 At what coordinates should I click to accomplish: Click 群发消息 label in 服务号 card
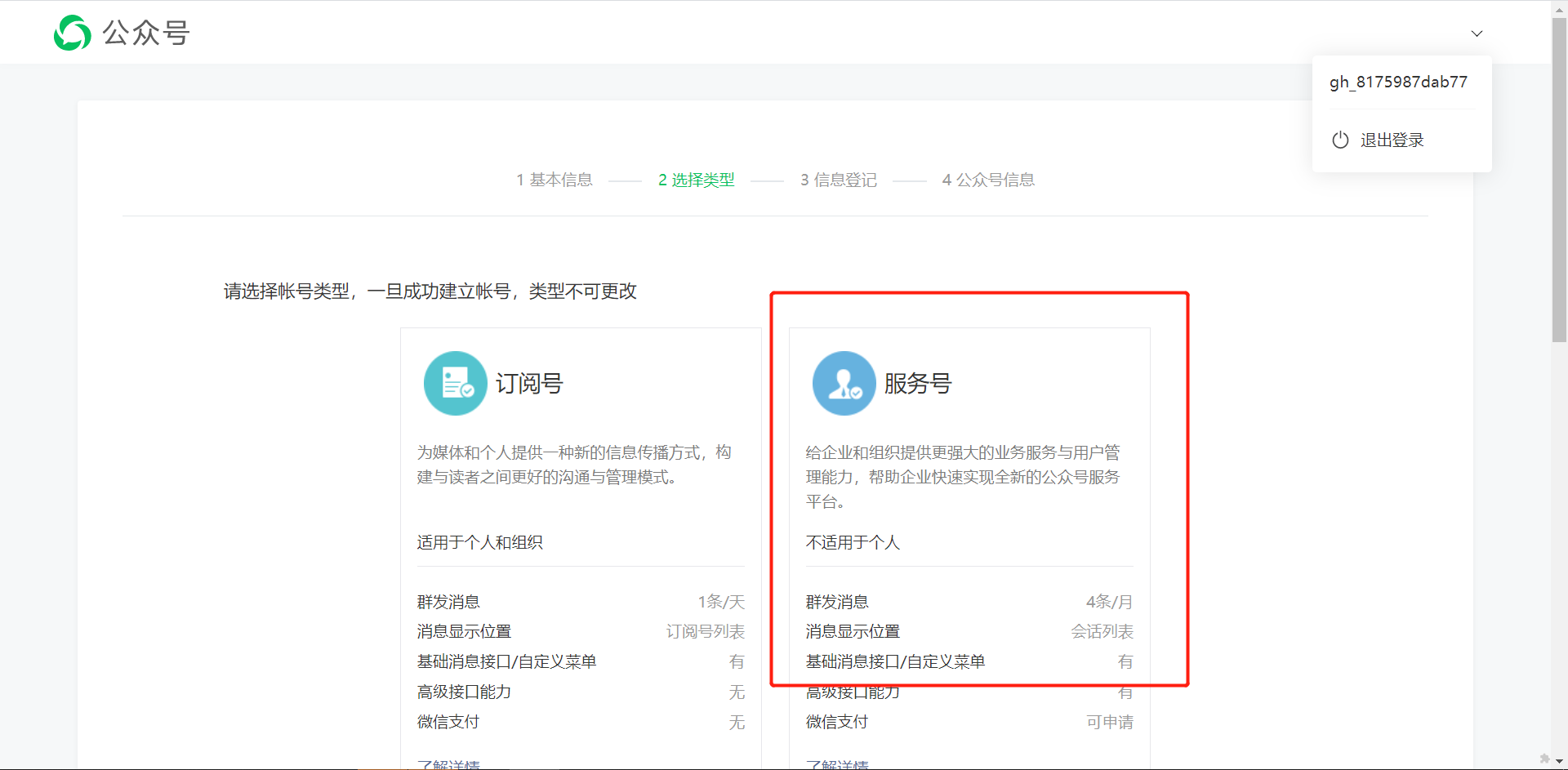coord(837,602)
